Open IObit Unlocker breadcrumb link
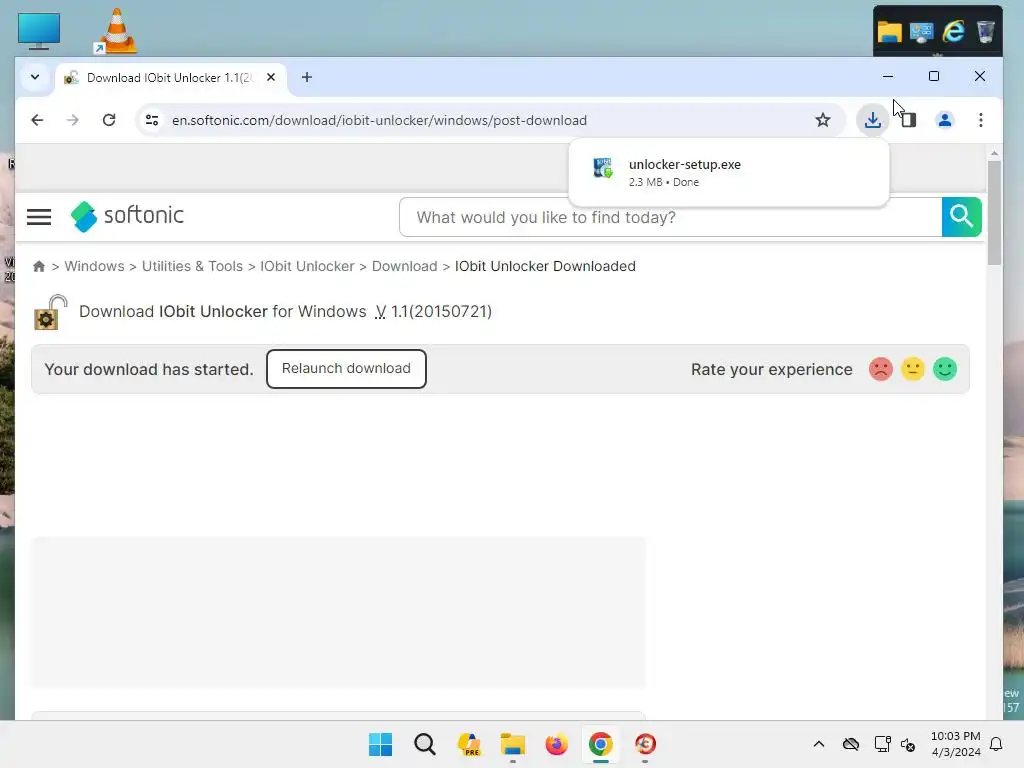Screen dimensions: 1024x768 tap(307, 266)
